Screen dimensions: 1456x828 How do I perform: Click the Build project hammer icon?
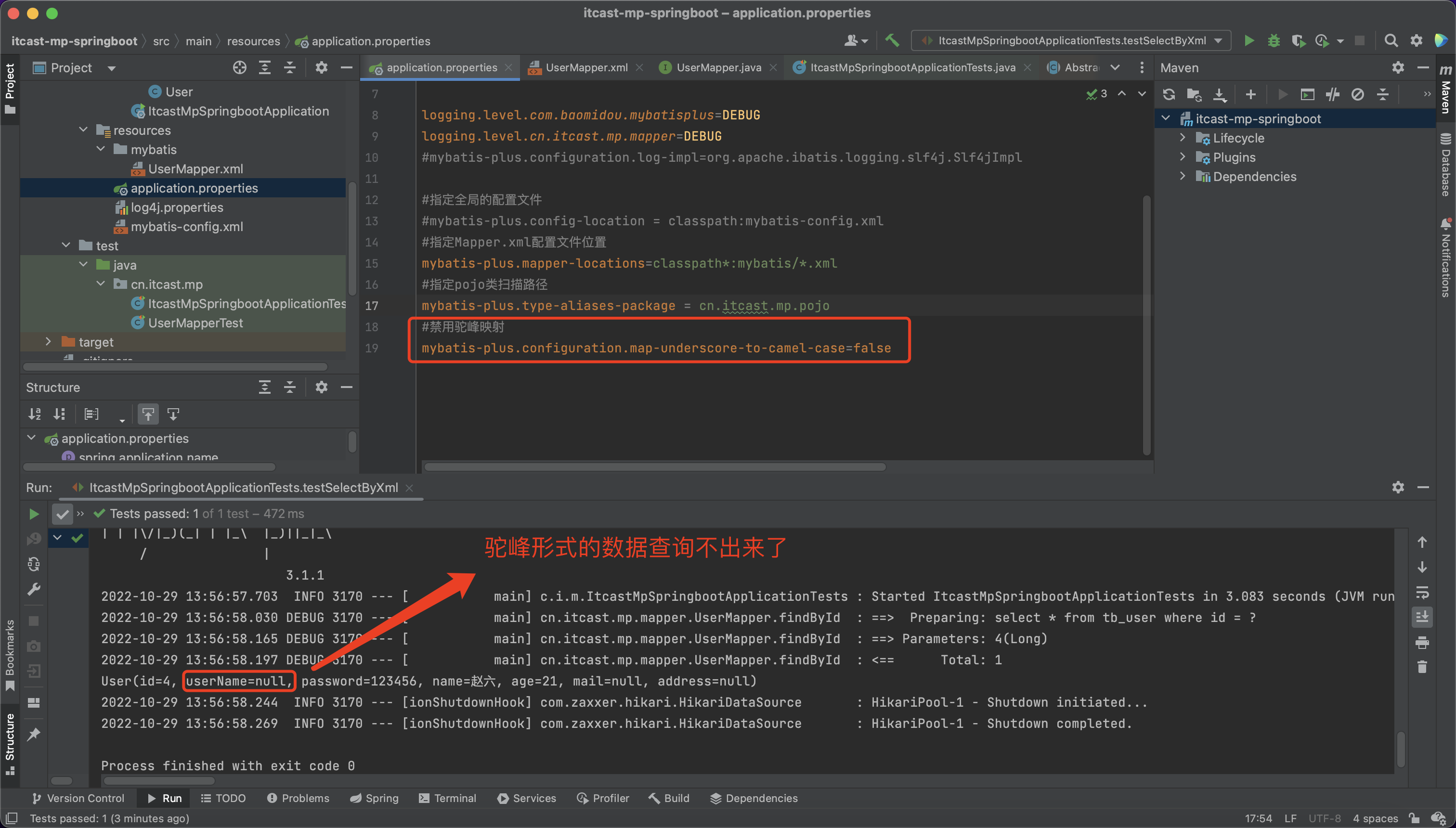[x=892, y=40]
